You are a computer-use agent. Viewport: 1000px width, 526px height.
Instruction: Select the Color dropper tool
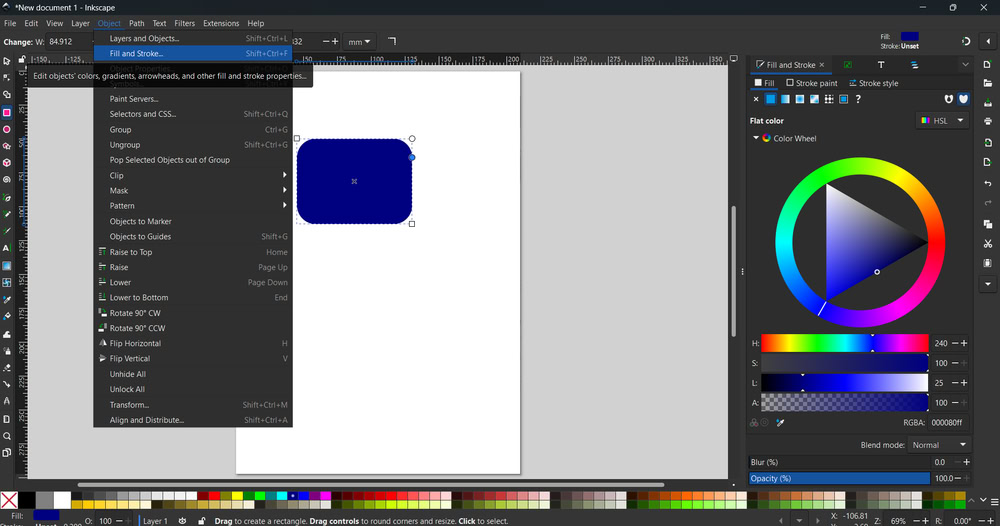pyautogui.click(x=6, y=299)
